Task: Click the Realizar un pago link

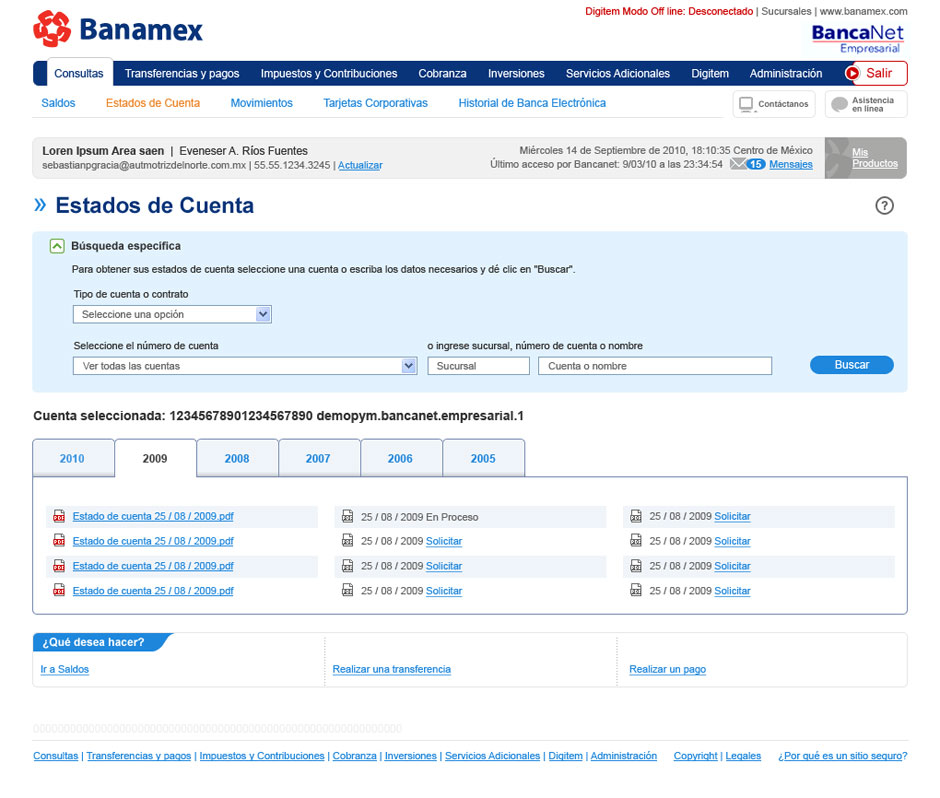Action: pos(667,669)
